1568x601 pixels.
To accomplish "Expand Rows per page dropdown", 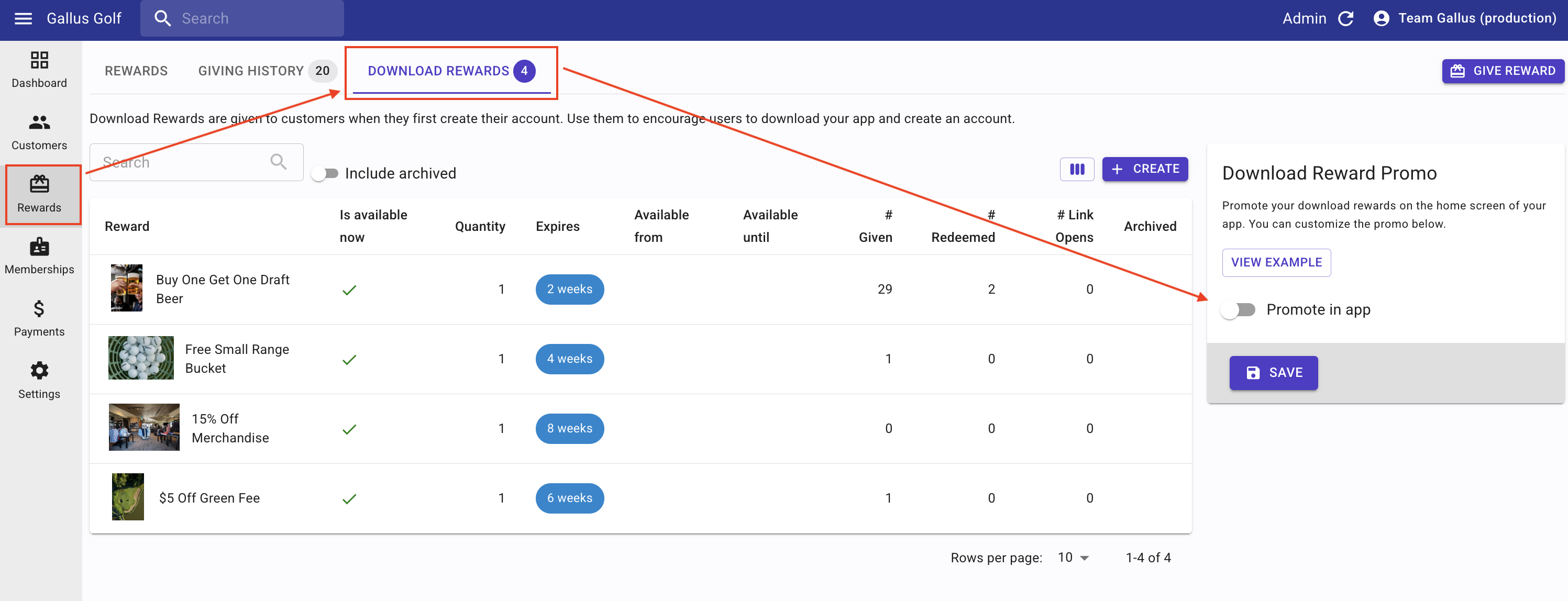I will pos(1074,557).
